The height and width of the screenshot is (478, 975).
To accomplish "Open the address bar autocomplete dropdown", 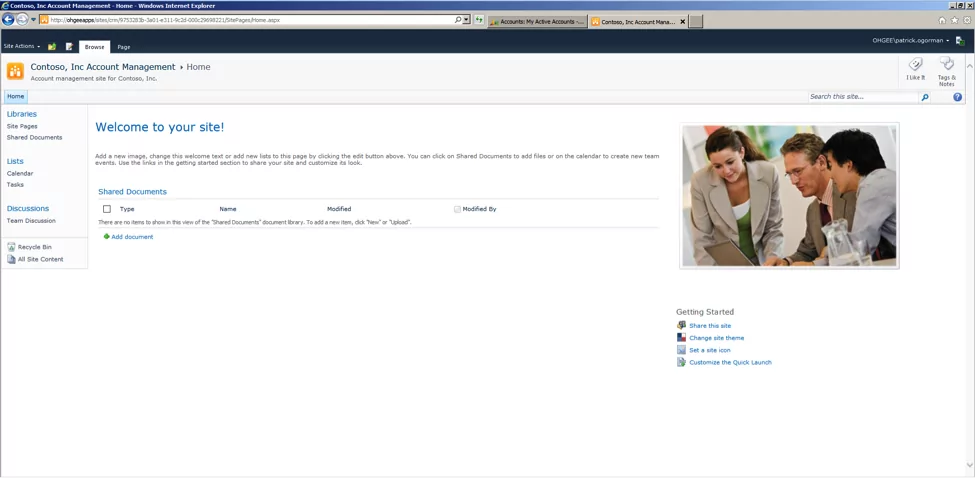I will click(x=467, y=20).
